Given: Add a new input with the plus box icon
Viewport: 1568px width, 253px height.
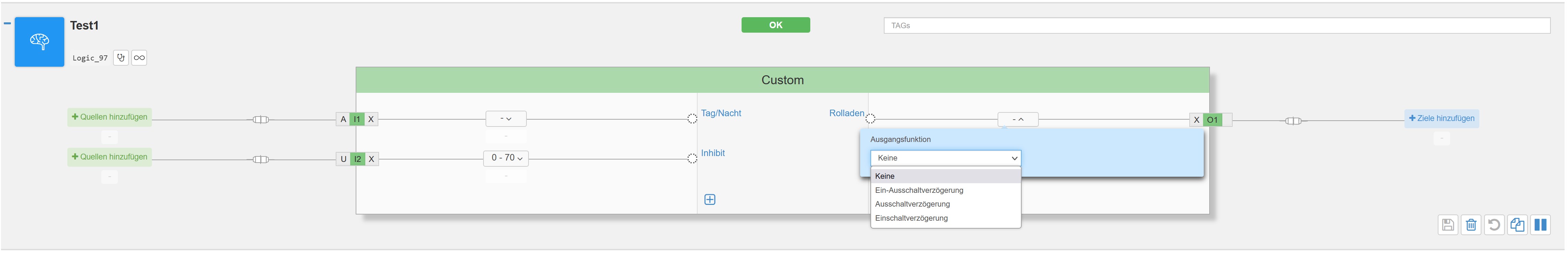Looking at the screenshot, I should pos(710,200).
